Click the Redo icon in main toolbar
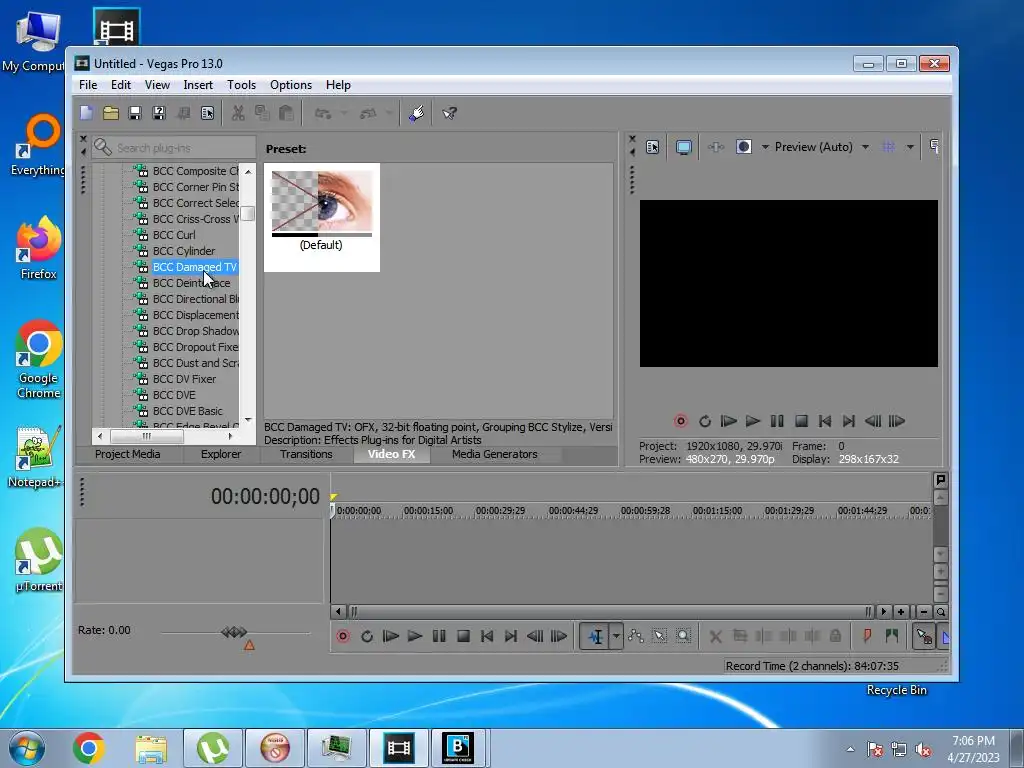1024x768 pixels. click(368, 113)
